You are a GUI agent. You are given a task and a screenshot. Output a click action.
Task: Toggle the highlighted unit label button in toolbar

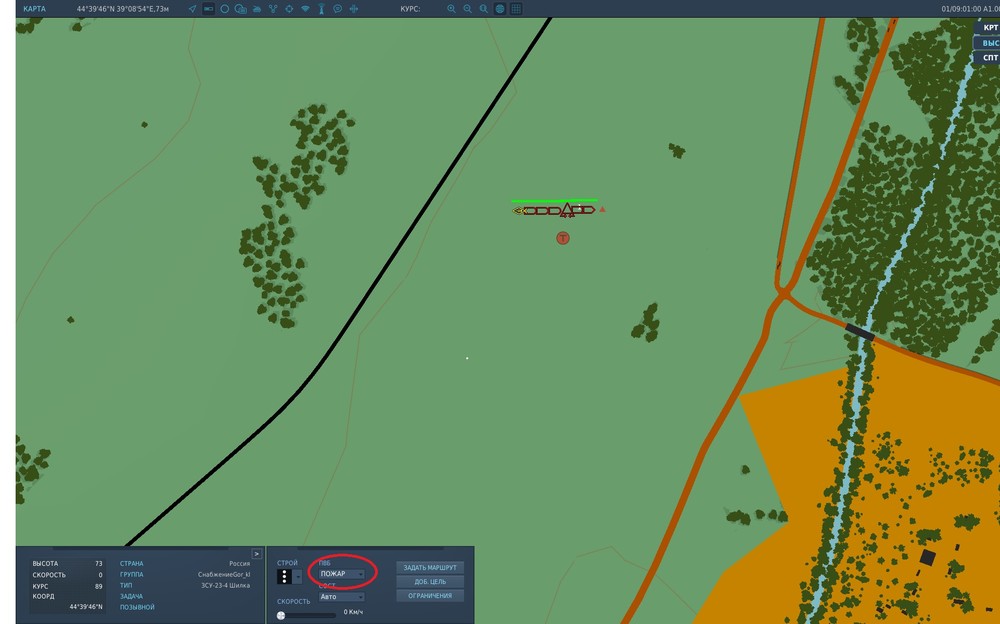tap(209, 9)
